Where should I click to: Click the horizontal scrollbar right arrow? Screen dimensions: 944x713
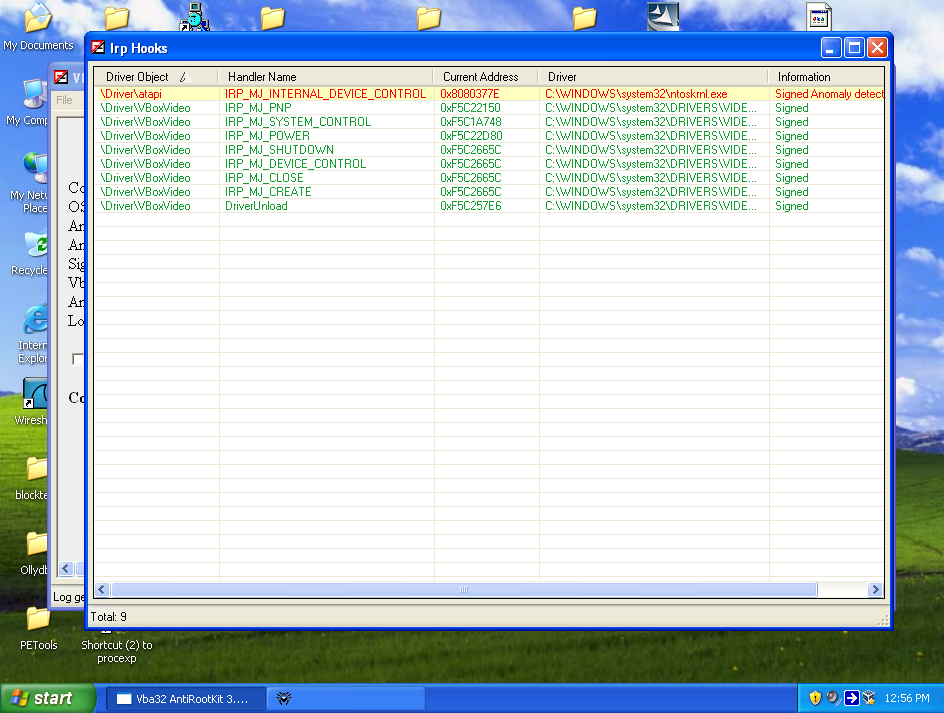875,590
